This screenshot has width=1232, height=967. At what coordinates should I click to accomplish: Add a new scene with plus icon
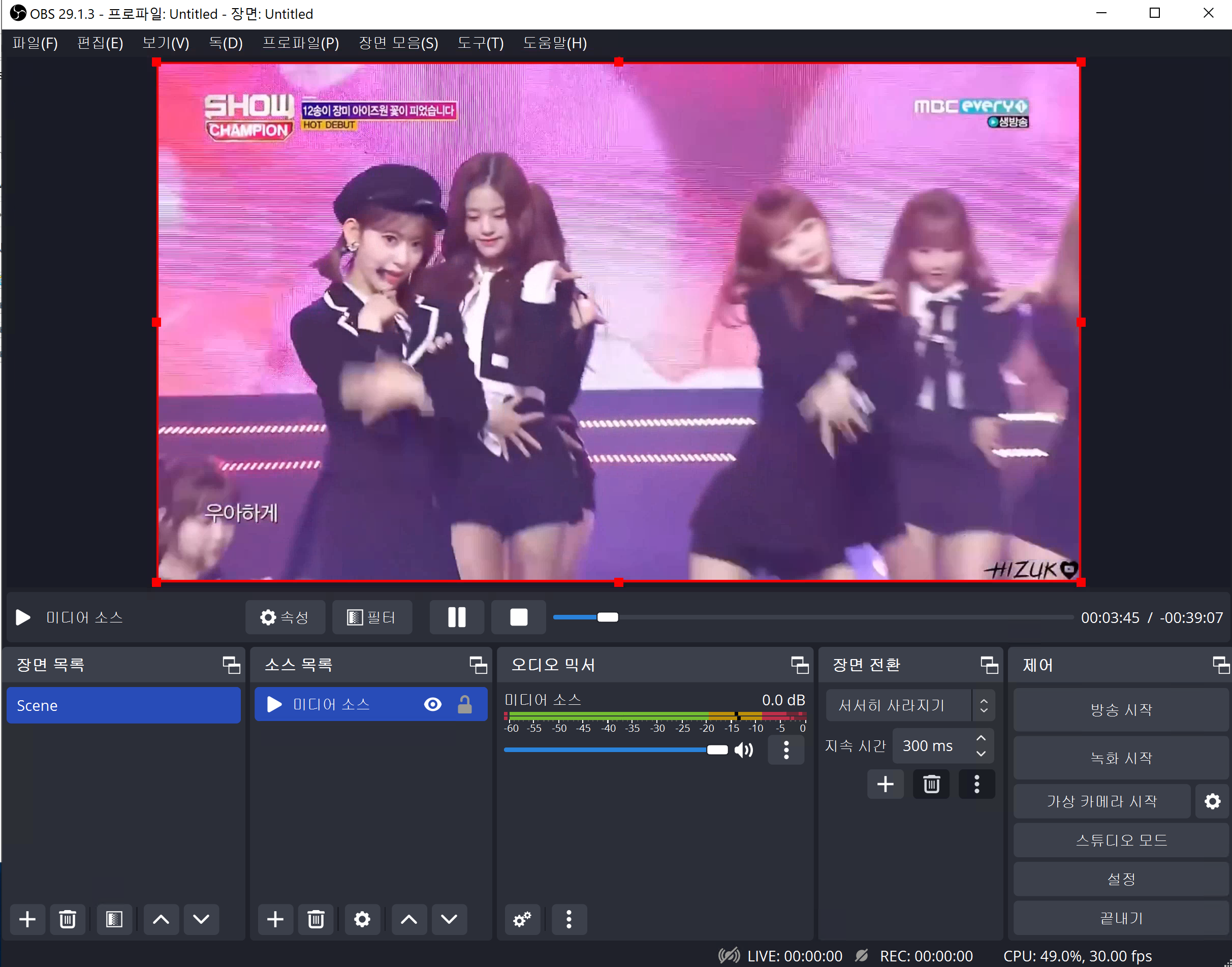click(x=27, y=919)
